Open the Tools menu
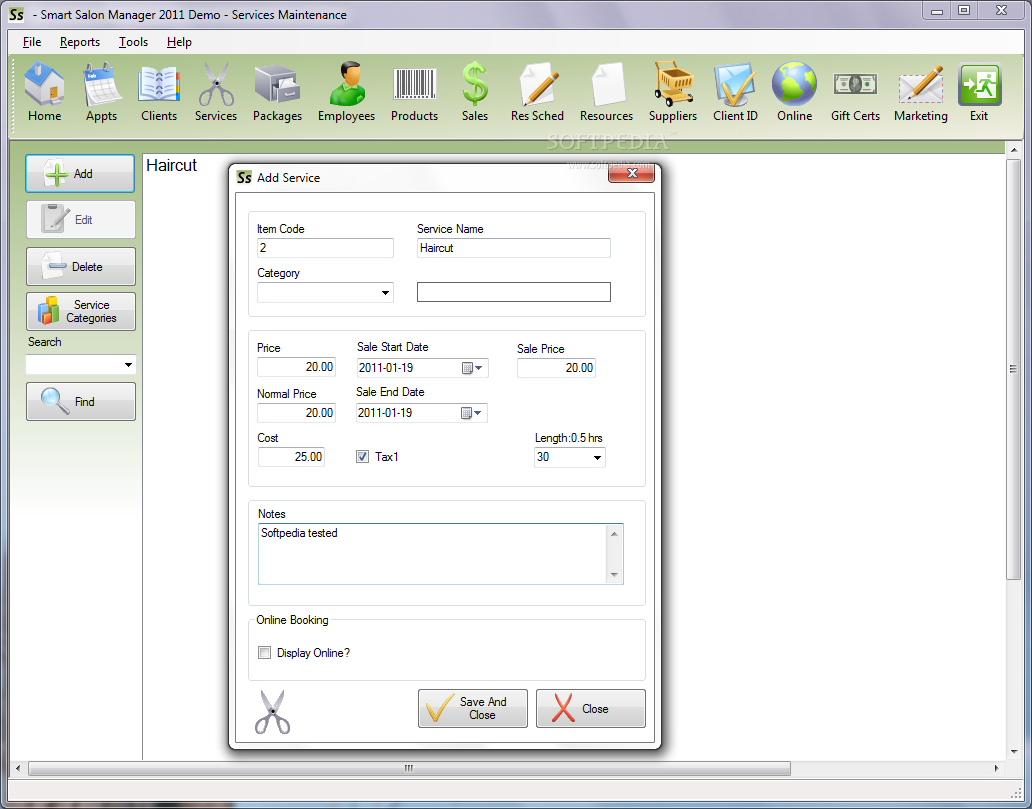Image resolution: width=1032 pixels, height=809 pixels. 133,42
